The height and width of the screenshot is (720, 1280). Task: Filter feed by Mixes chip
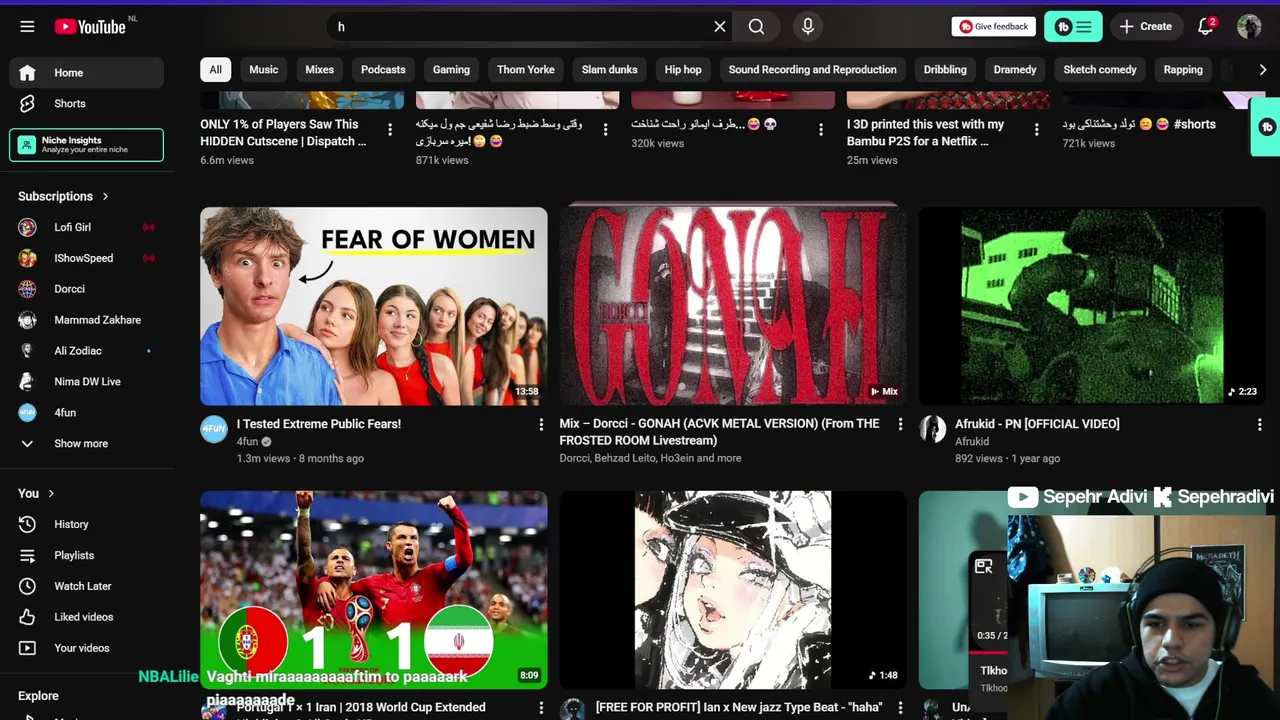click(x=320, y=70)
